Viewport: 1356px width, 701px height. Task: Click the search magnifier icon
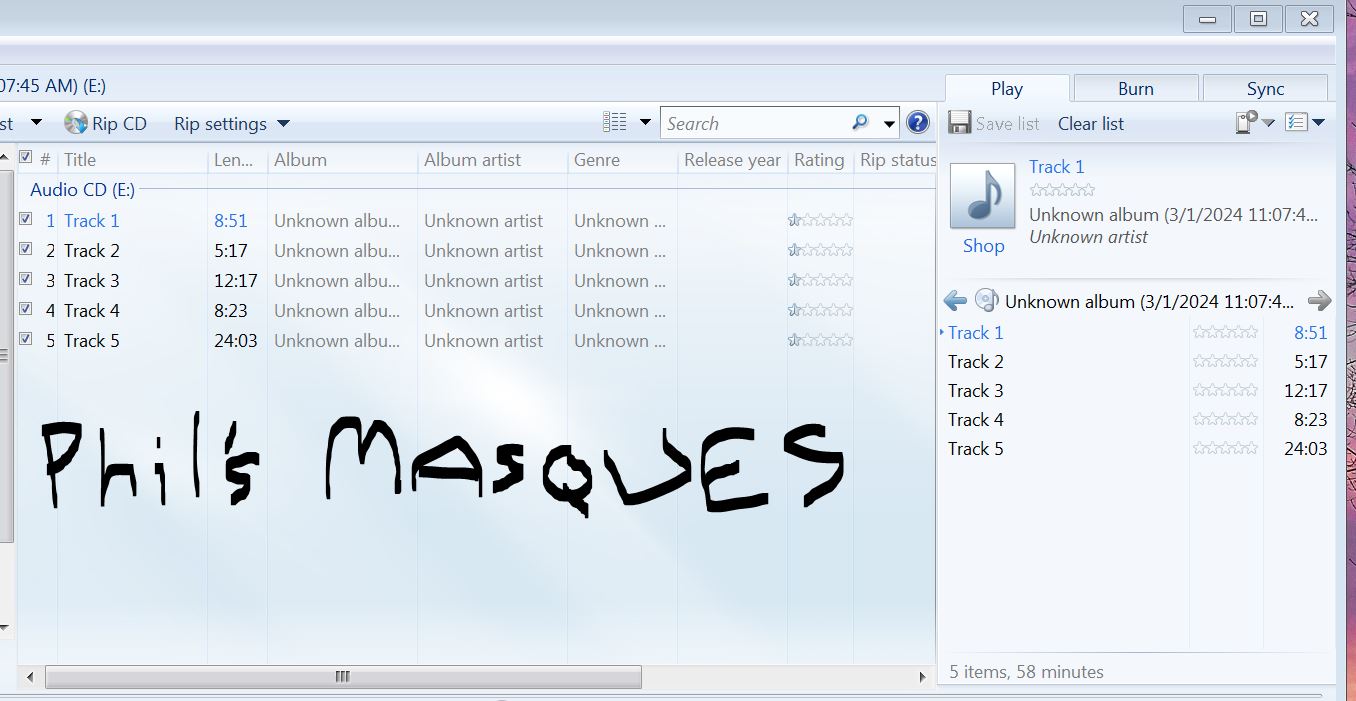[x=860, y=123]
